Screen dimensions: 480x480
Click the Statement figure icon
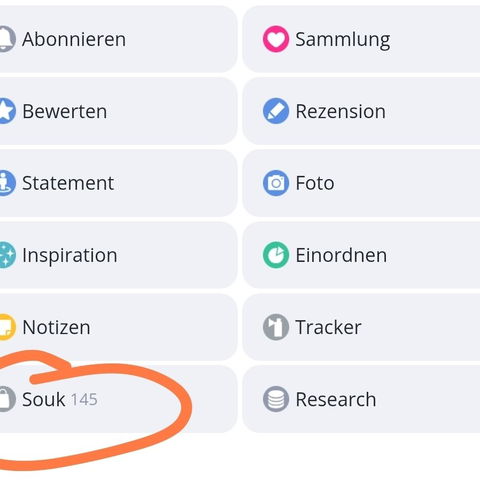(x=7, y=183)
